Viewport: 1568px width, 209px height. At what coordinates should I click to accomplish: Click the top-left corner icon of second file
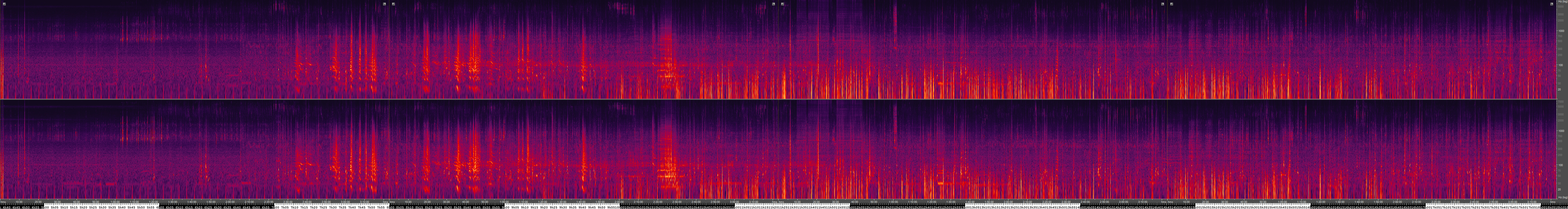(x=394, y=4)
